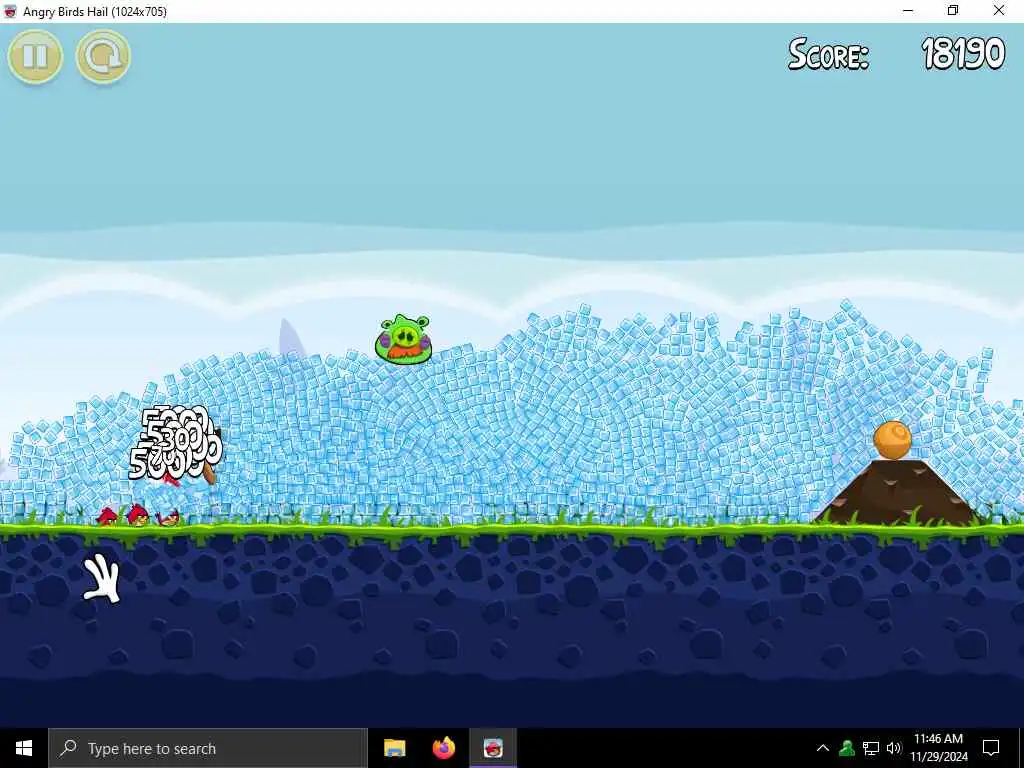Pause the game with the pause button
1024x768 pixels.
(35, 57)
